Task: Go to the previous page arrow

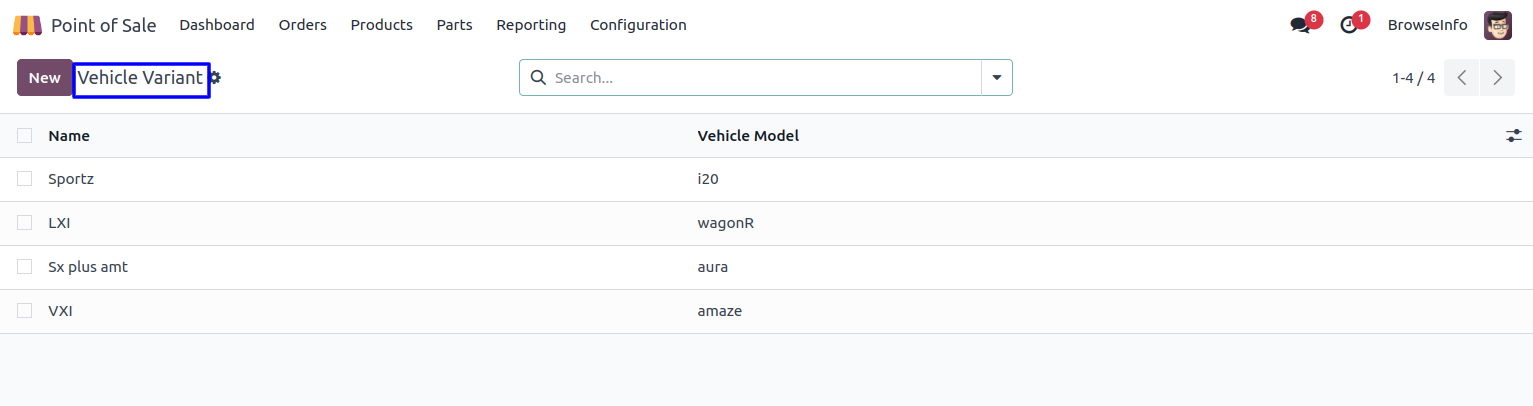Action: pyautogui.click(x=1461, y=78)
